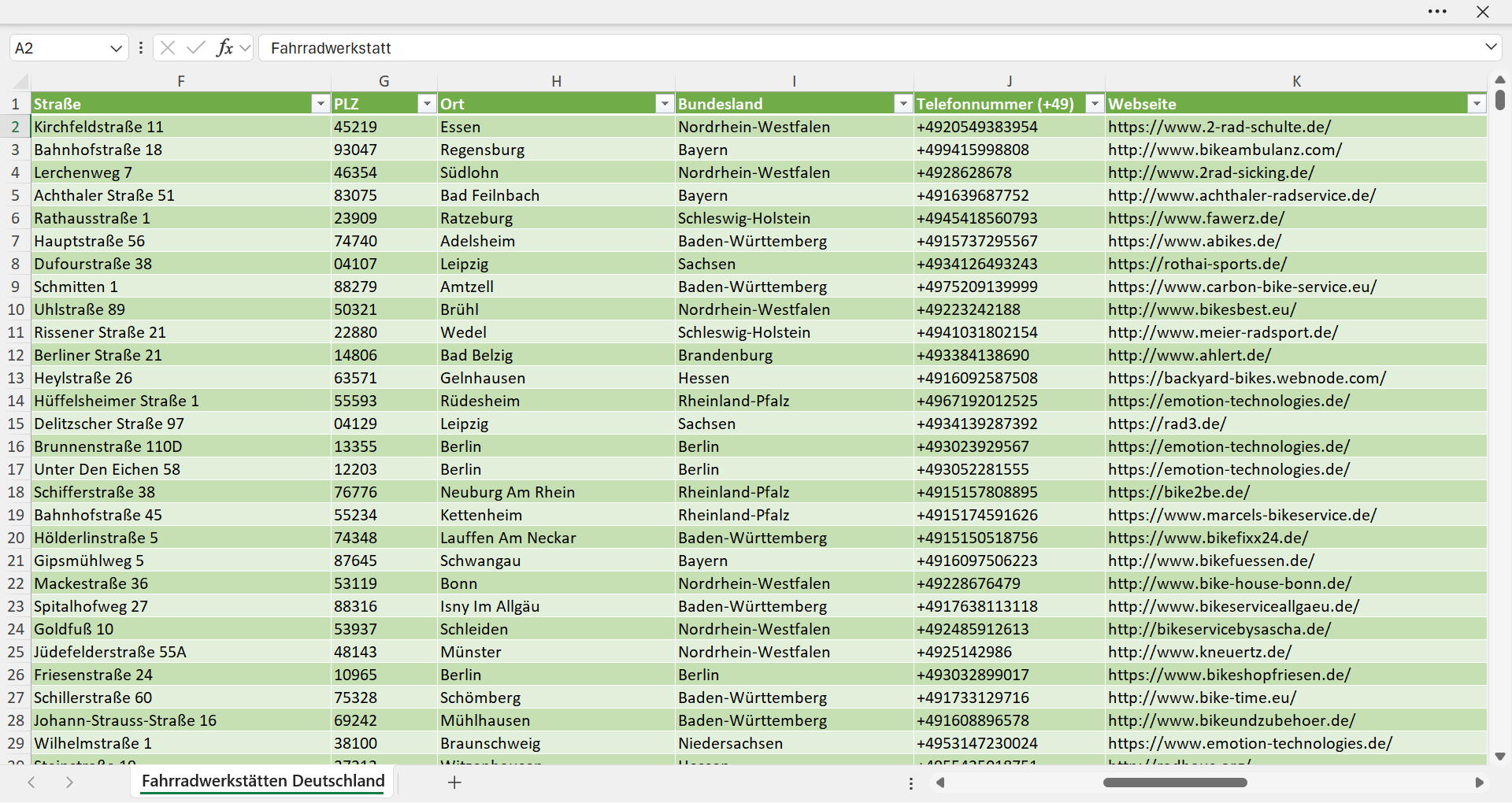Select Bundesland cell Hessen
The height and width of the screenshot is (803, 1512).
[795, 378]
